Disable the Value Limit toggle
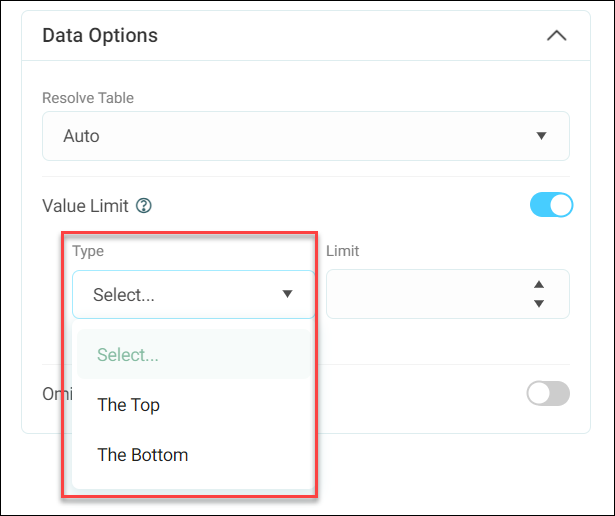Screen dimensions: 615x516 click(551, 205)
